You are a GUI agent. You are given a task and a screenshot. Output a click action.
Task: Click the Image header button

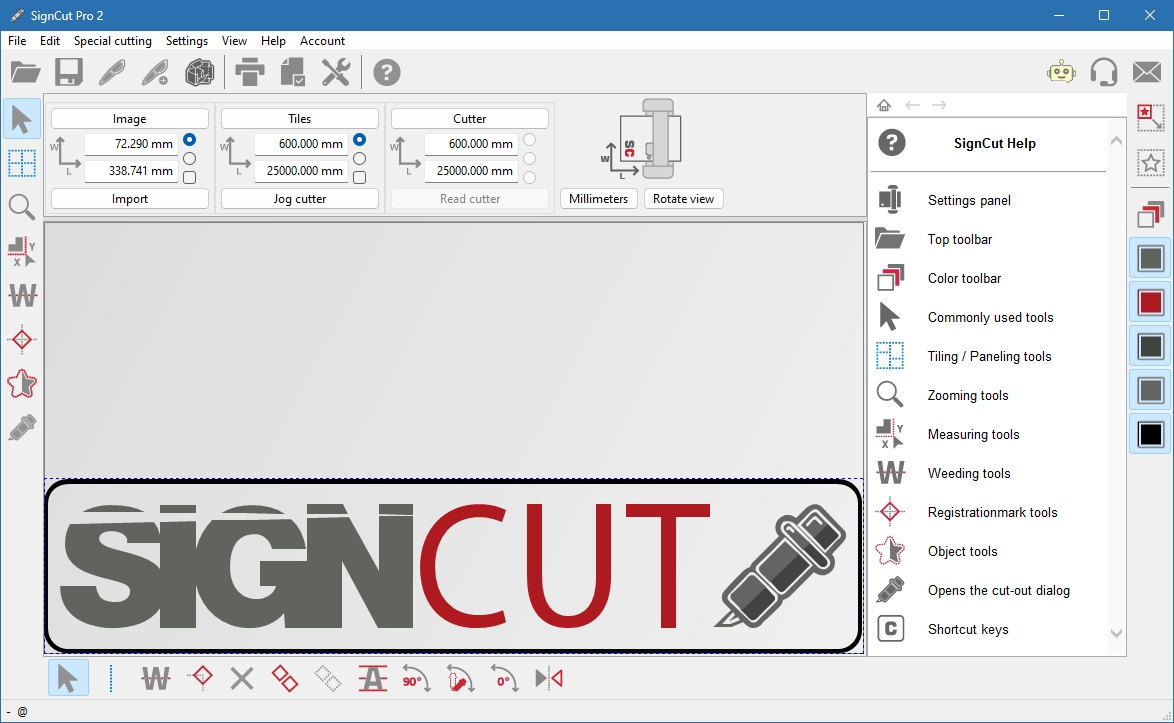click(x=130, y=118)
